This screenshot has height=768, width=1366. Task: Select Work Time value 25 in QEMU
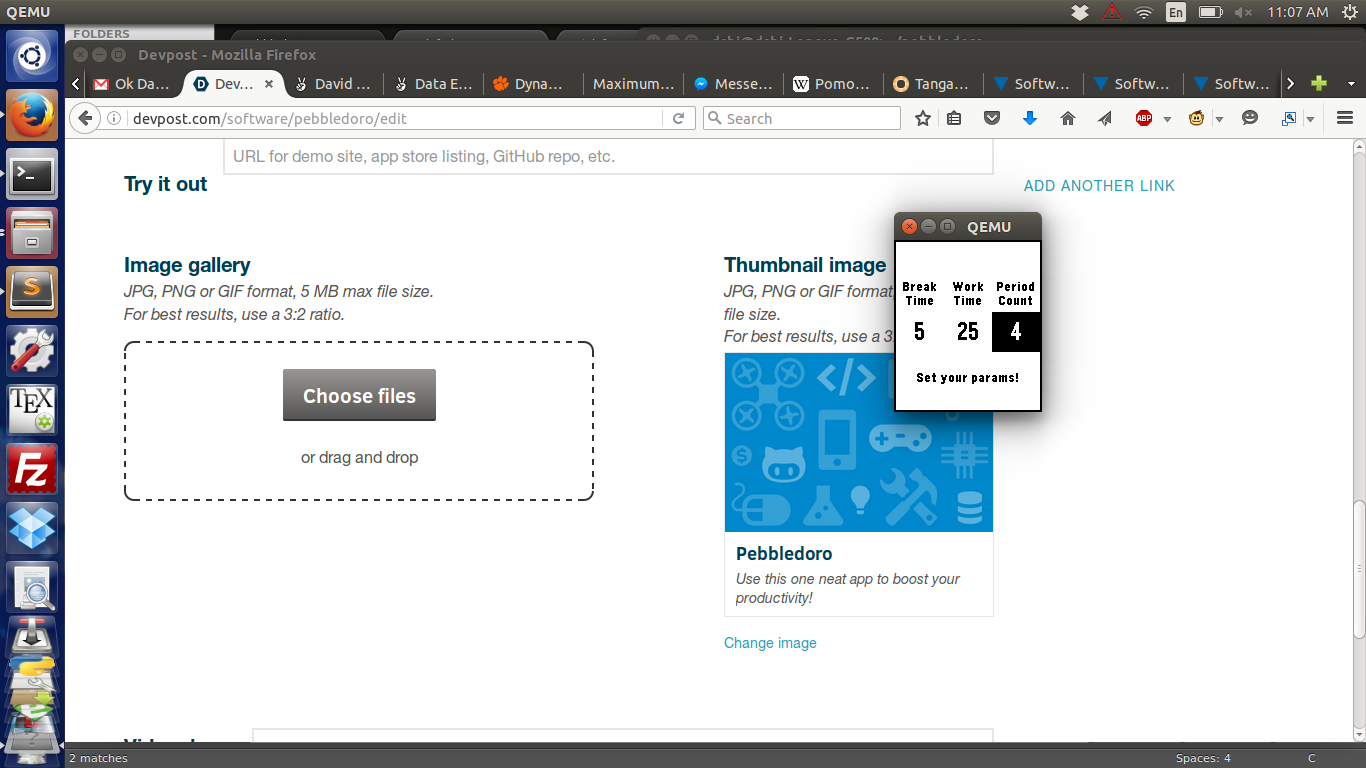tap(967, 331)
